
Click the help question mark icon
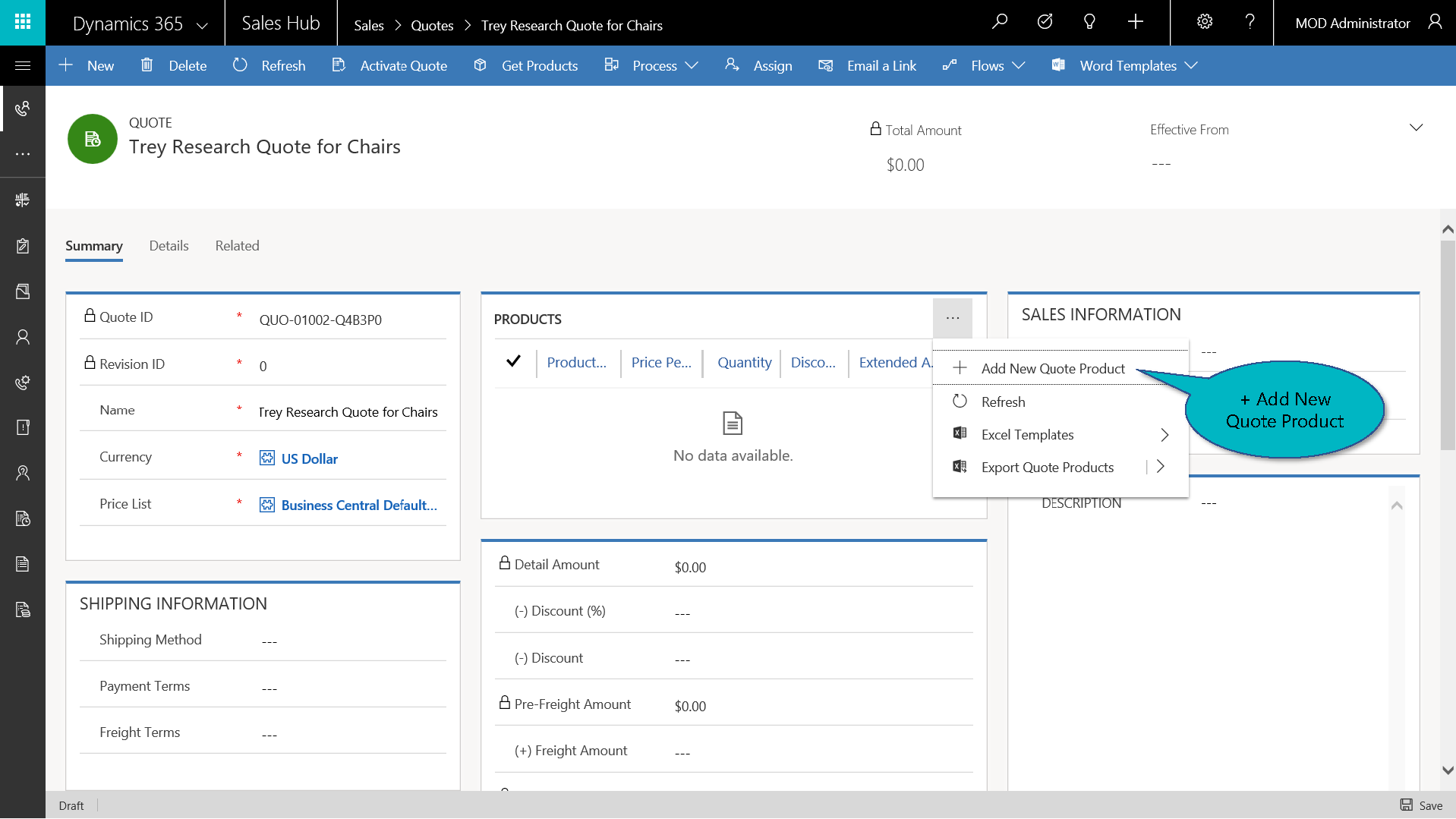1250,22
